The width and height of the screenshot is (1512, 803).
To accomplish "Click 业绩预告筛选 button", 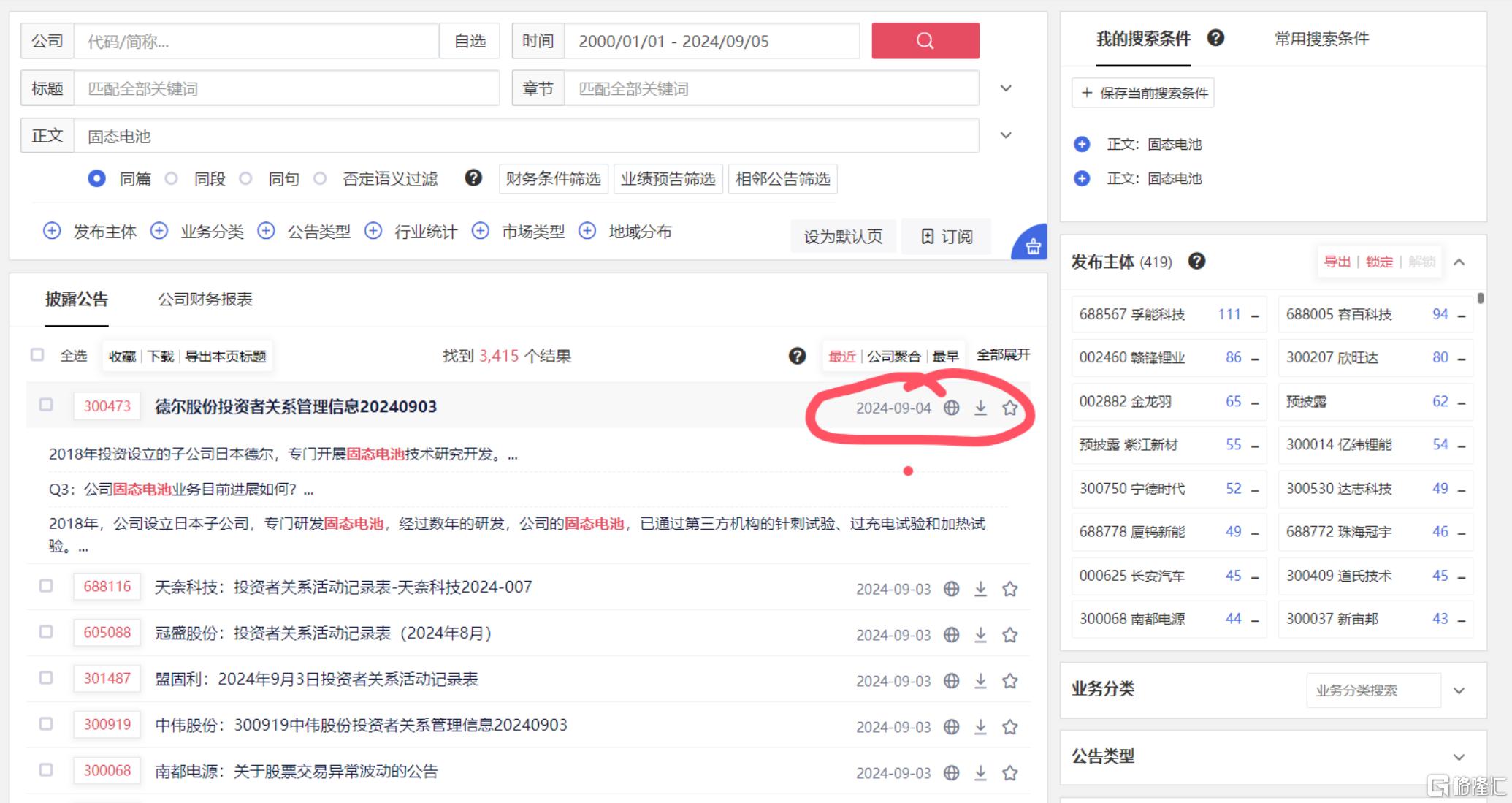I will click(668, 179).
